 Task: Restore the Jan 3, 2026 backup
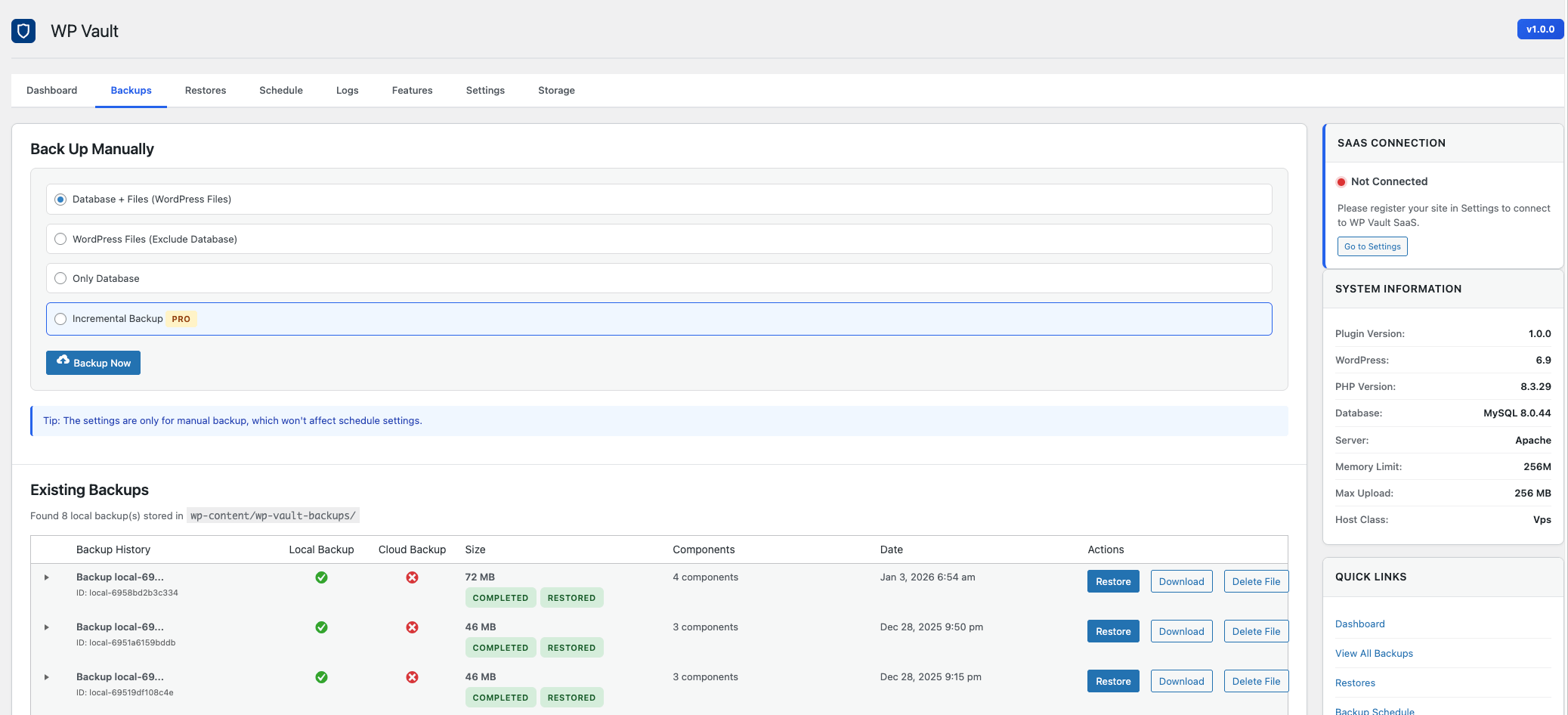(1113, 581)
